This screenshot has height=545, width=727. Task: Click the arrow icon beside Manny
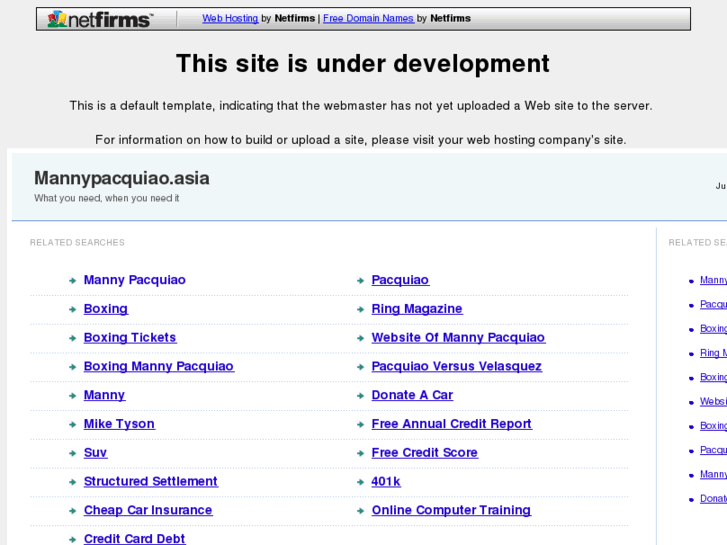tap(72, 396)
